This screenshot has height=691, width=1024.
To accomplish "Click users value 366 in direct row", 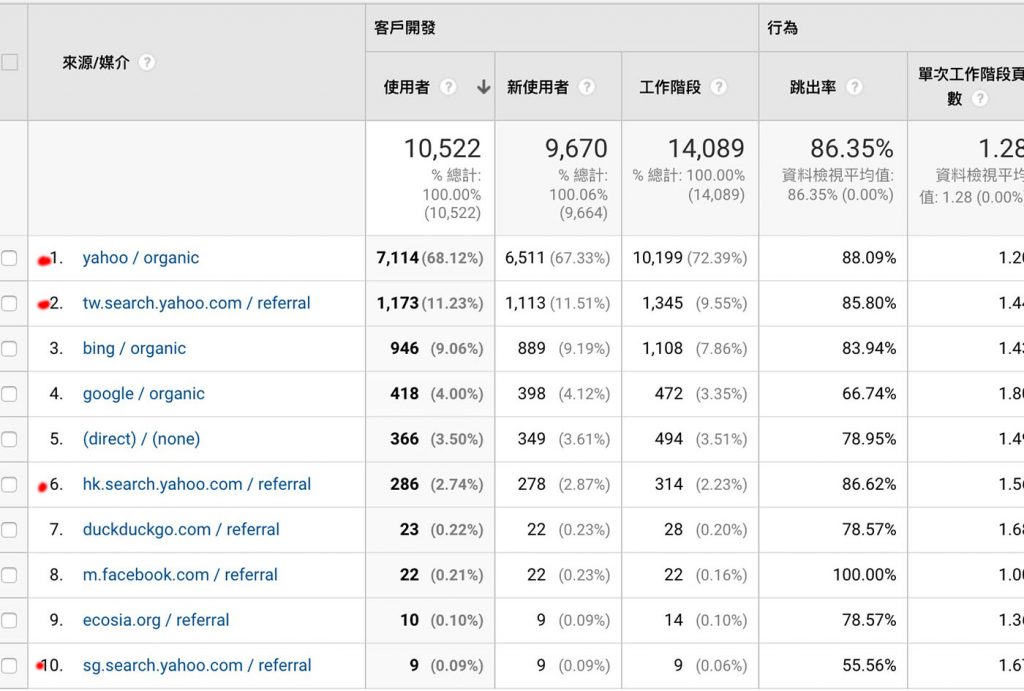I will (x=404, y=439).
